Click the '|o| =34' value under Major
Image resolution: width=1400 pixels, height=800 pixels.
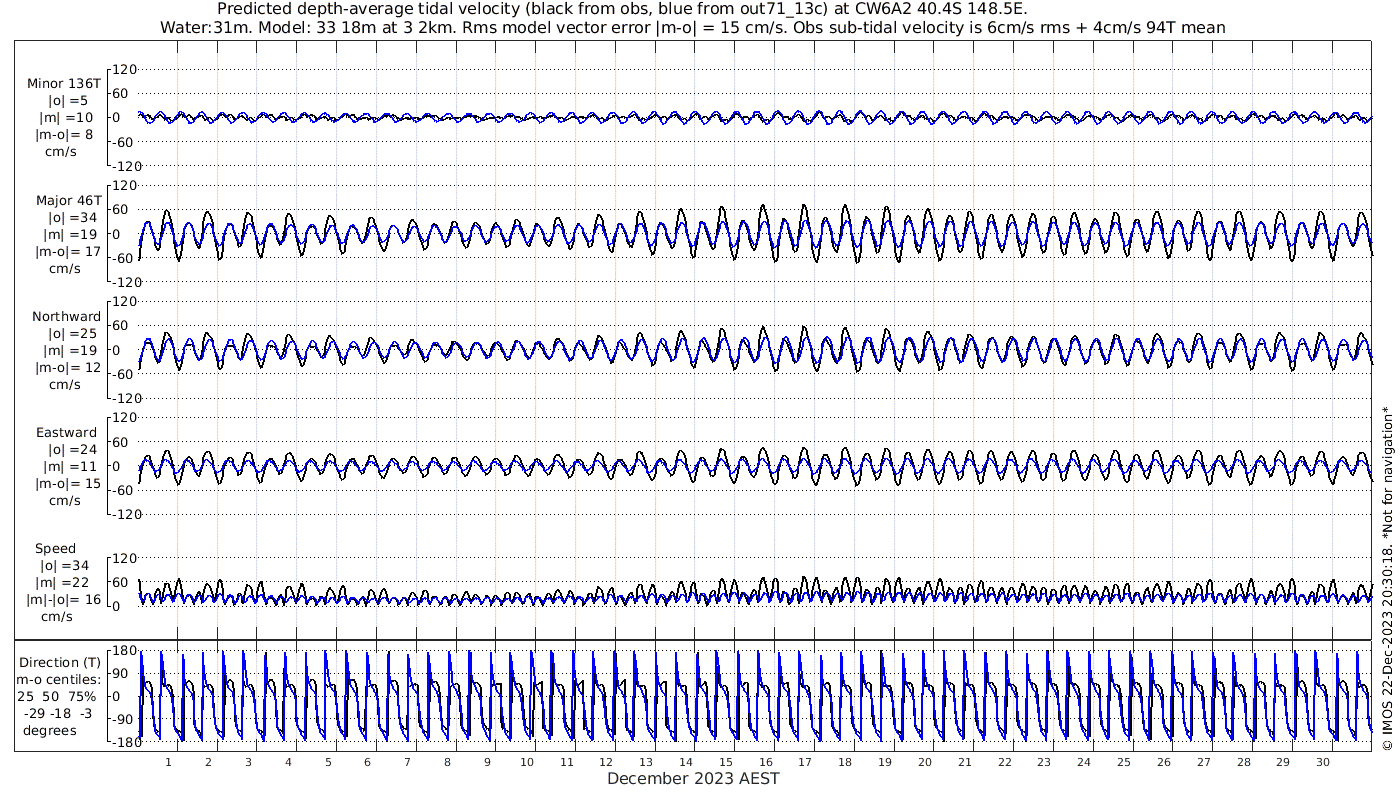(x=69, y=218)
